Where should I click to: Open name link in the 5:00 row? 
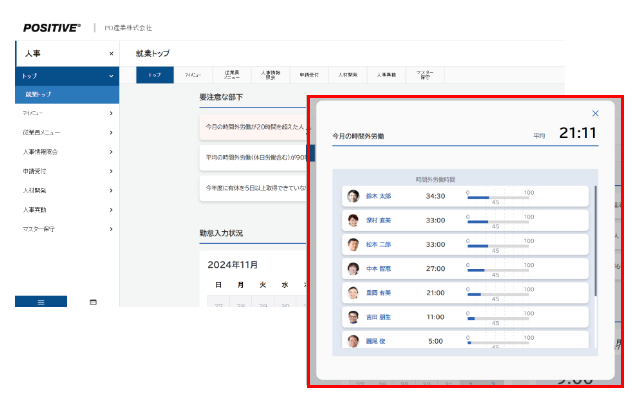pyautogui.click(x=376, y=341)
